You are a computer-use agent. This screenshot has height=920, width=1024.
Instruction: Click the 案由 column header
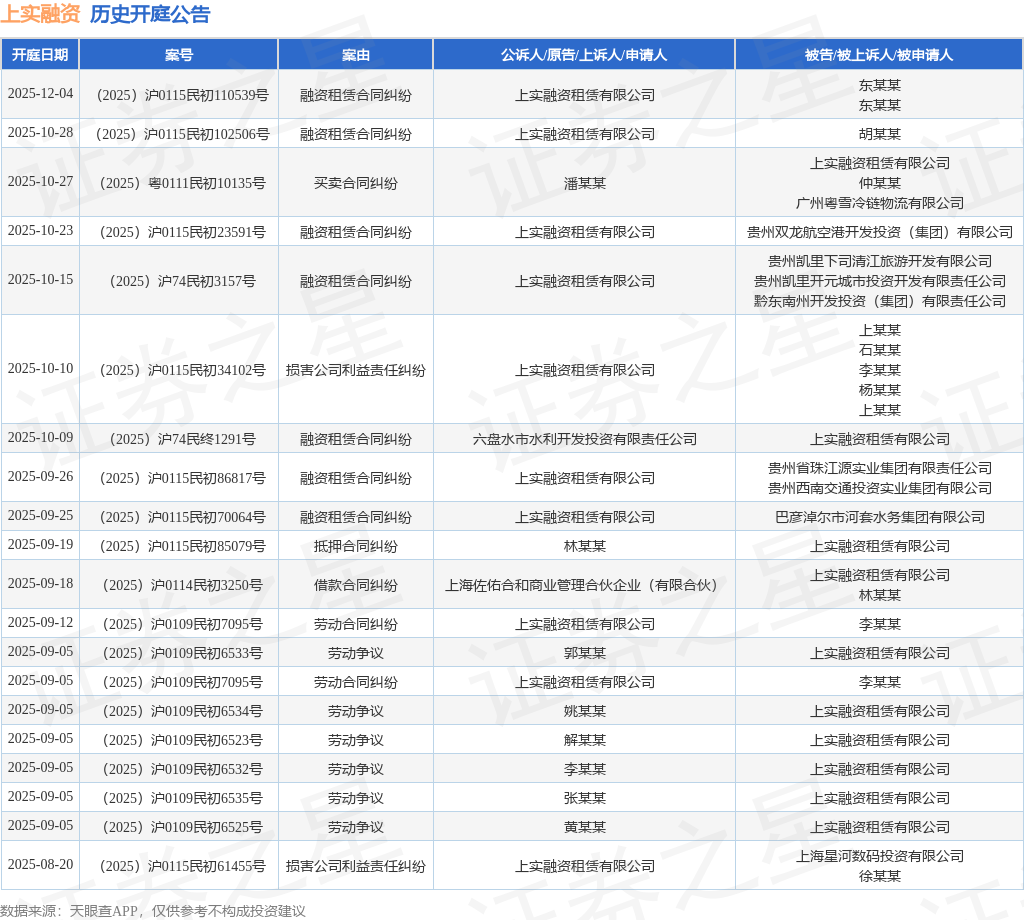(355, 55)
